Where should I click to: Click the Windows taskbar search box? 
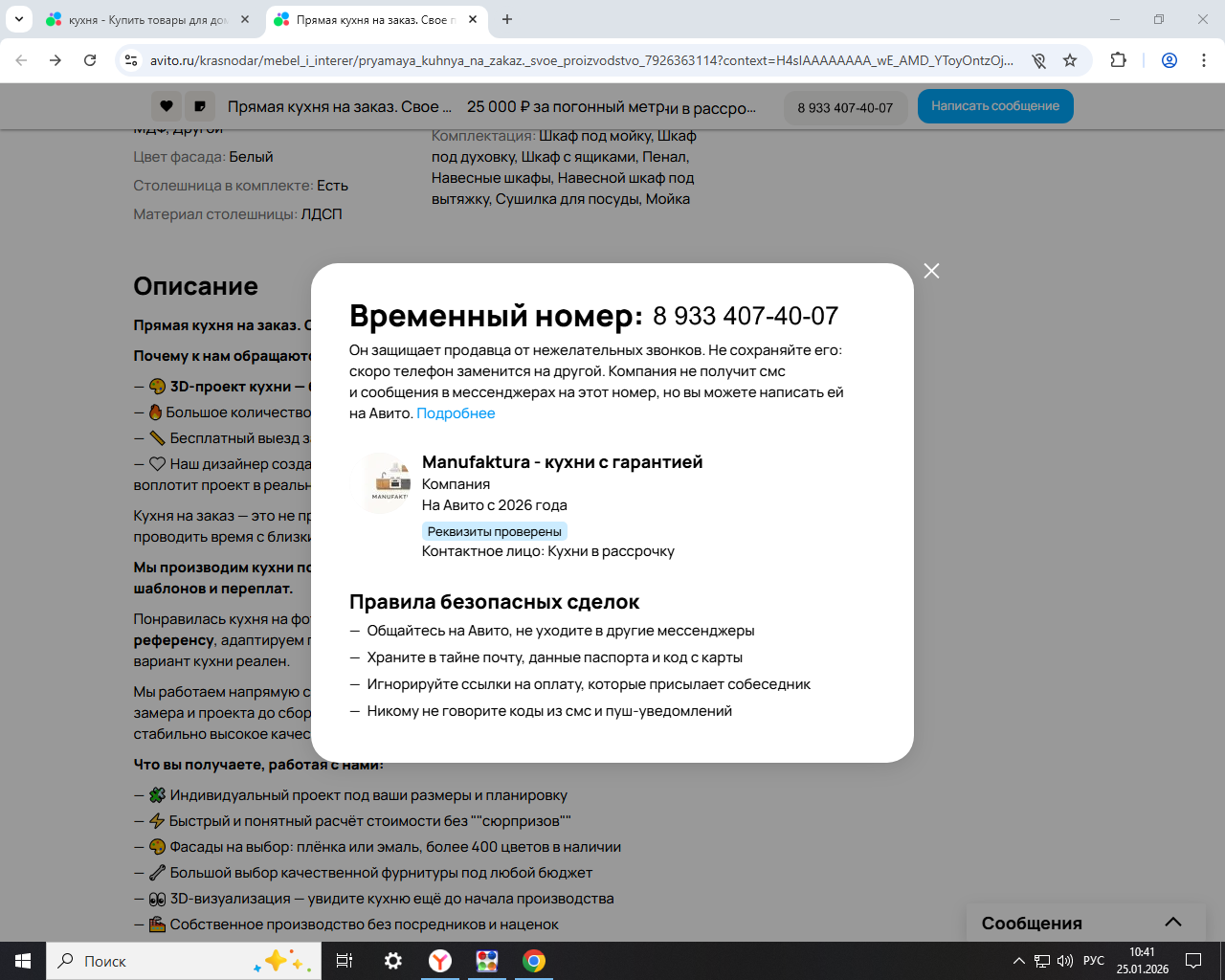tap(183, 961)
